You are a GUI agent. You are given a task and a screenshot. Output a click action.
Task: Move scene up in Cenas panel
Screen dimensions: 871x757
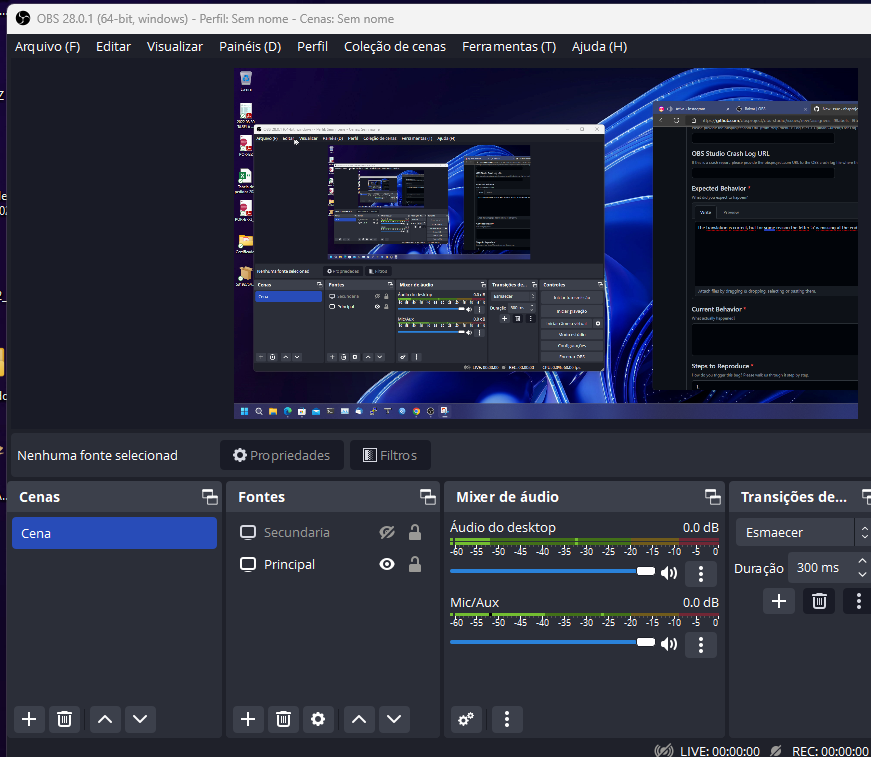pos(105,719)
